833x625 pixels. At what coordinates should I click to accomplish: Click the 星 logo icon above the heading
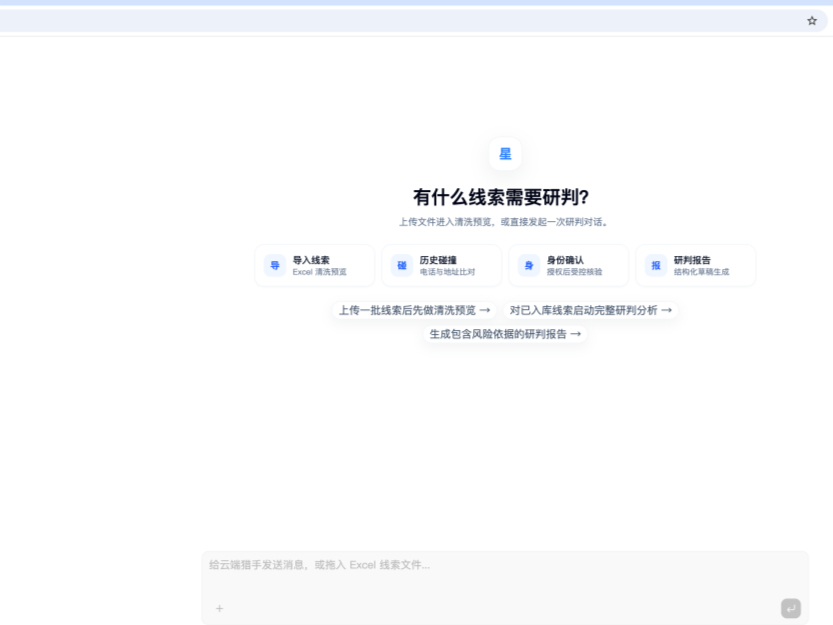tap(505, 154)
